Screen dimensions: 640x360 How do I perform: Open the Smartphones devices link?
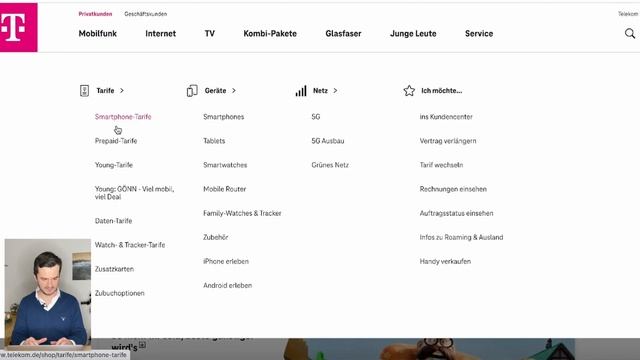(x=224, y=117)
